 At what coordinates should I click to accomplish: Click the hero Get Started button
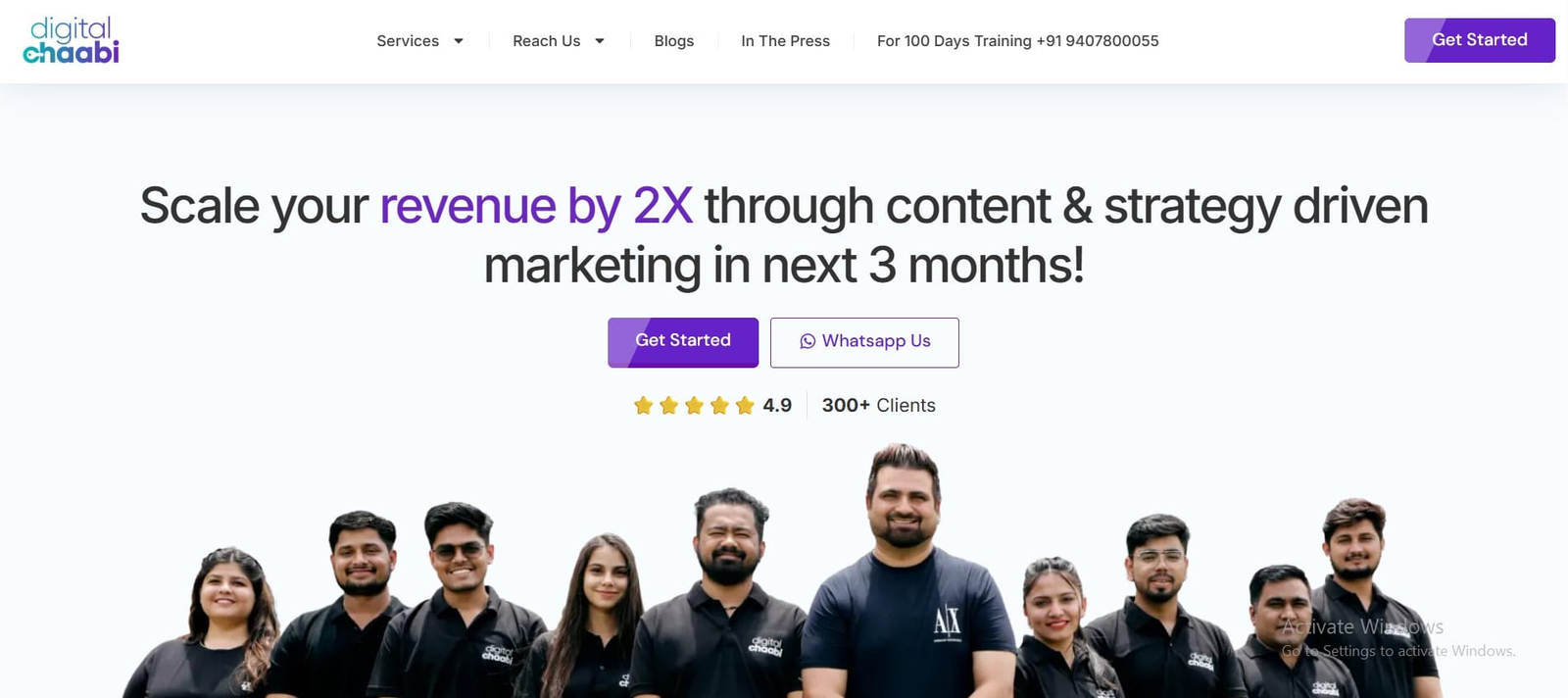click(683, 342)
